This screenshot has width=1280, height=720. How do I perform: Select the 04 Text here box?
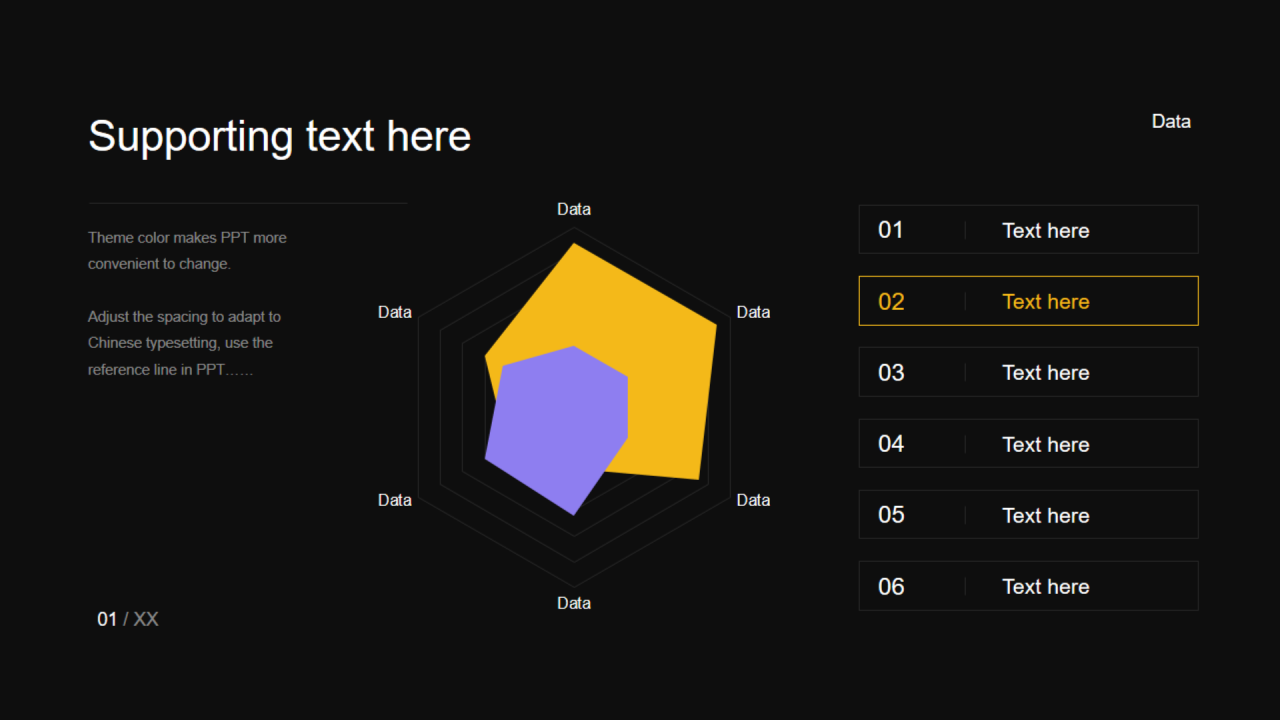click(1028, 443)
